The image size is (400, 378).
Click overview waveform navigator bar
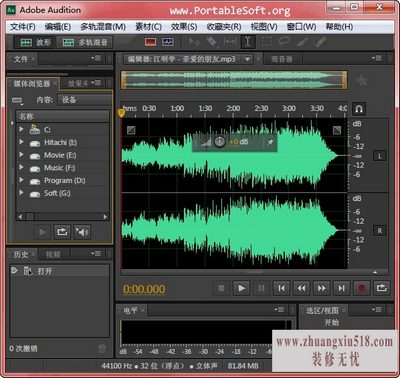pos(234,80)
